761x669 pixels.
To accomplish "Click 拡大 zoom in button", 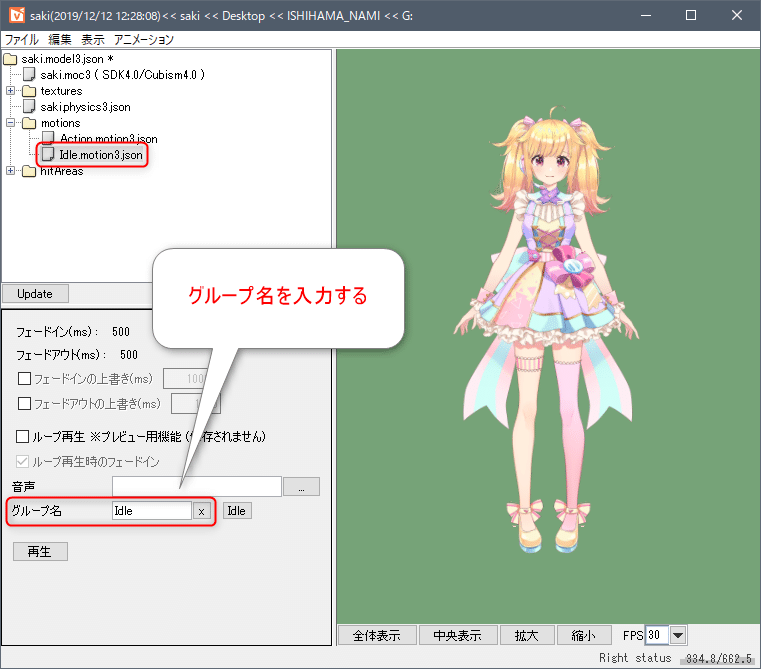I will point(526,635).
